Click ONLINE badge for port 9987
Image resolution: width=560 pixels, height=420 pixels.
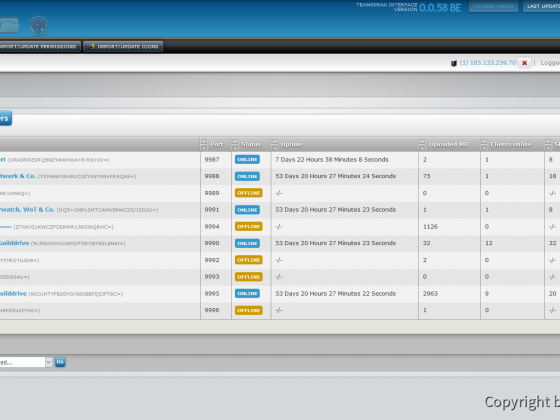(x=247, y=160)
